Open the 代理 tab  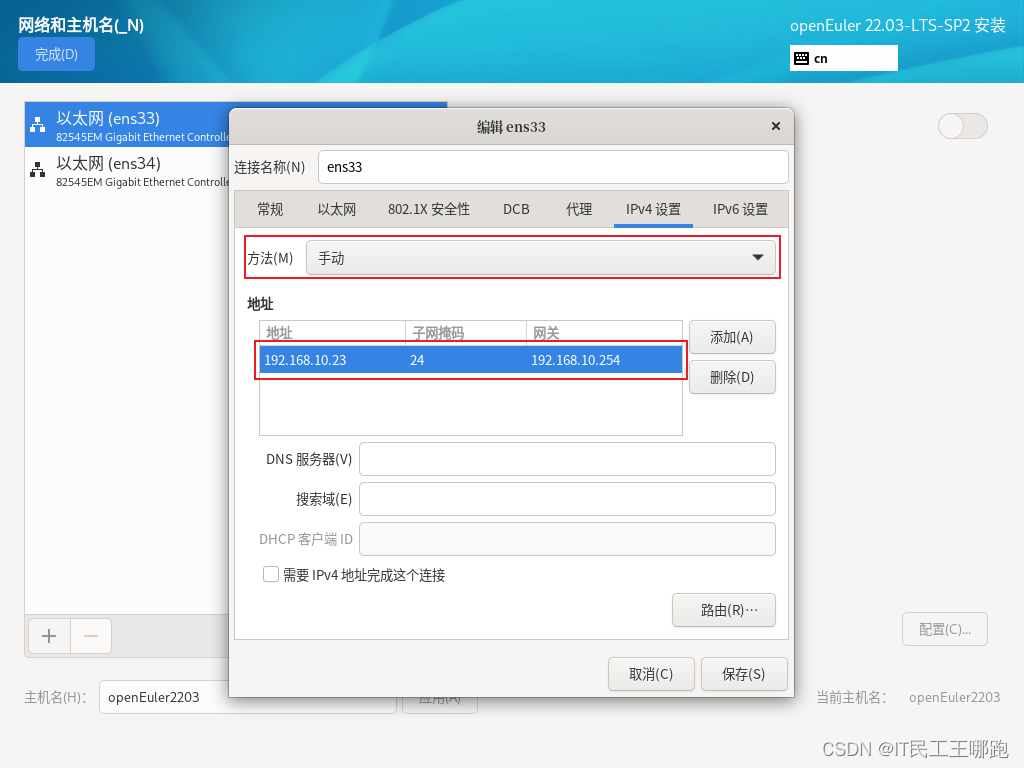tap(578, 209)
